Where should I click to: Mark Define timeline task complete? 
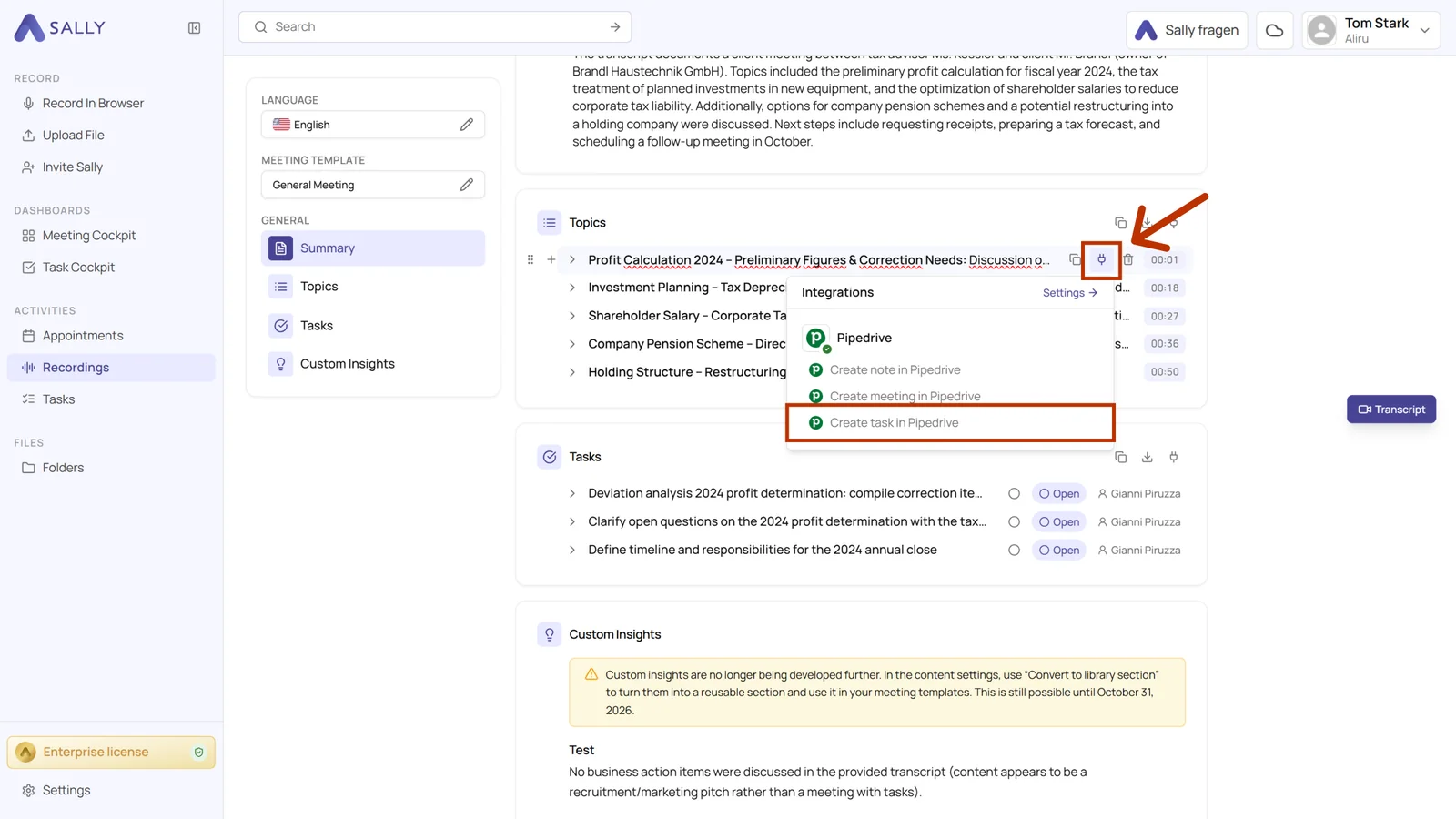tap(1014, 551)
